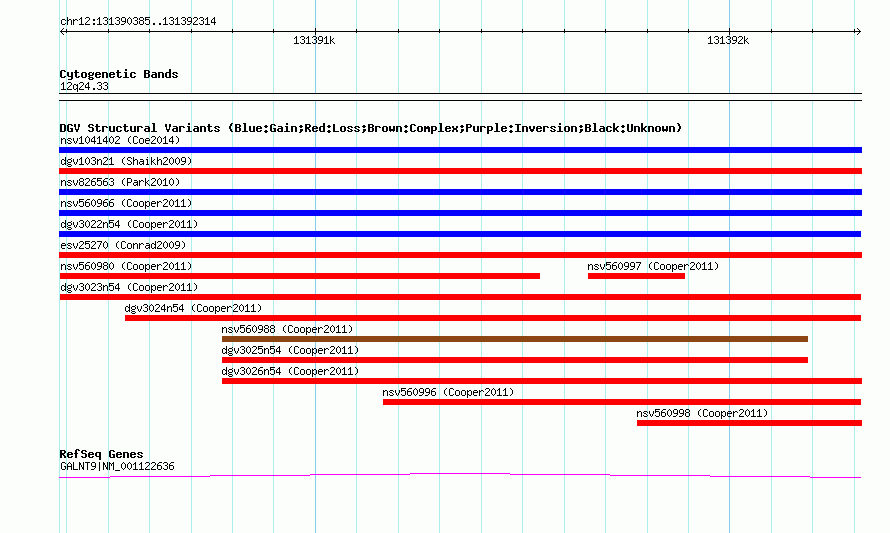Select the dgv3023n54 (Cooper2011) label
The width and height of the screenshot is (890, 533).
(x=129, y=287)
